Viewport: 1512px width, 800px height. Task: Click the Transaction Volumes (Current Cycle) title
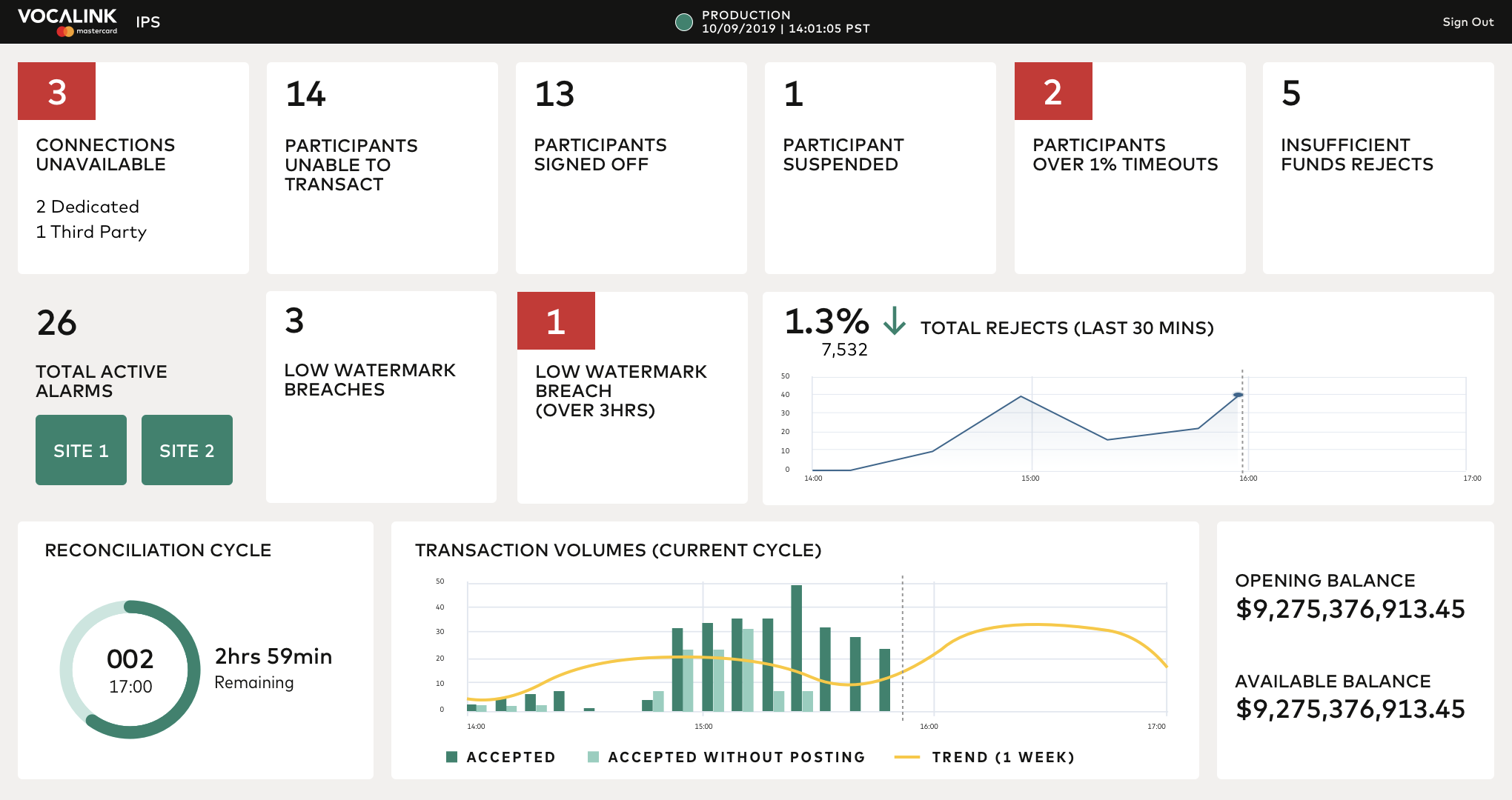pyautogui.click(x=618, y=550)
